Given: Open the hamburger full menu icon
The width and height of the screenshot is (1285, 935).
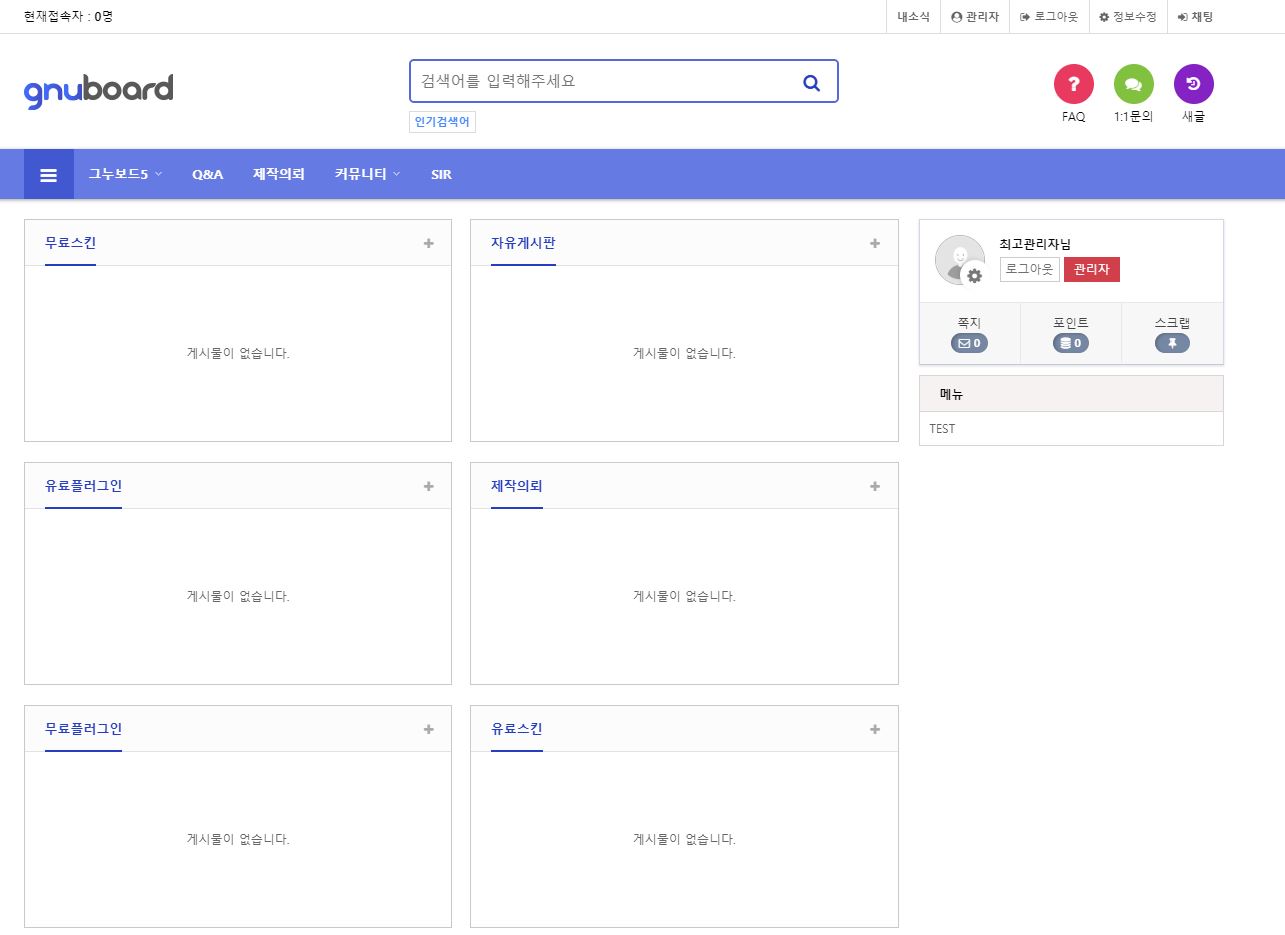Looking at the screenshot, I should pos(48,175).
